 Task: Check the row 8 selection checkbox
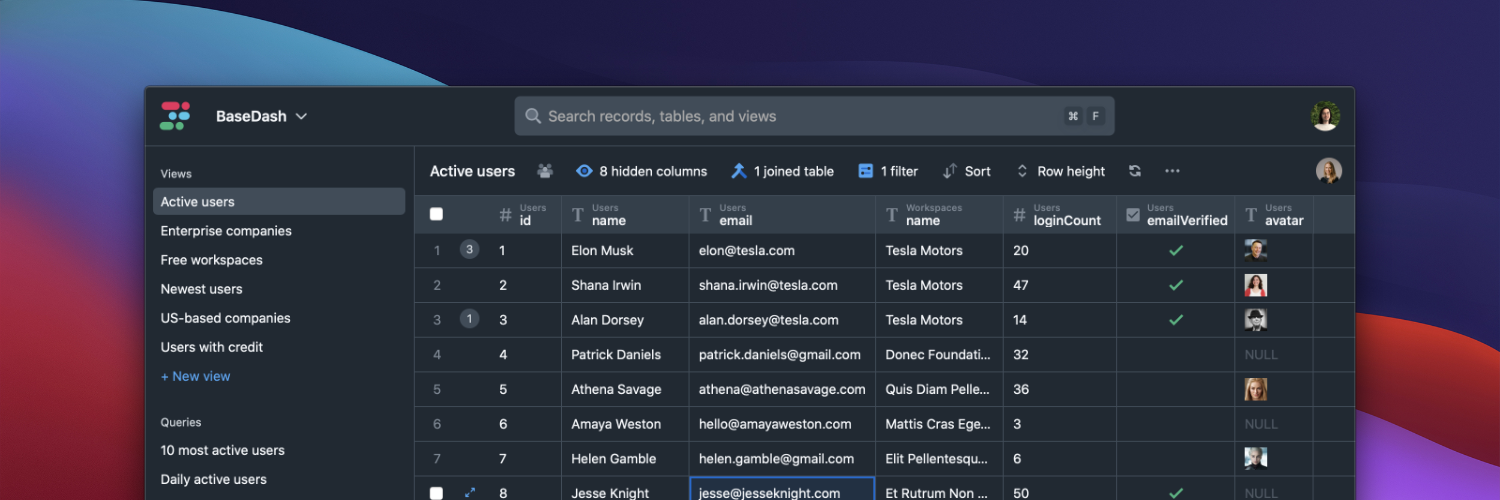[x=436, y=493]
